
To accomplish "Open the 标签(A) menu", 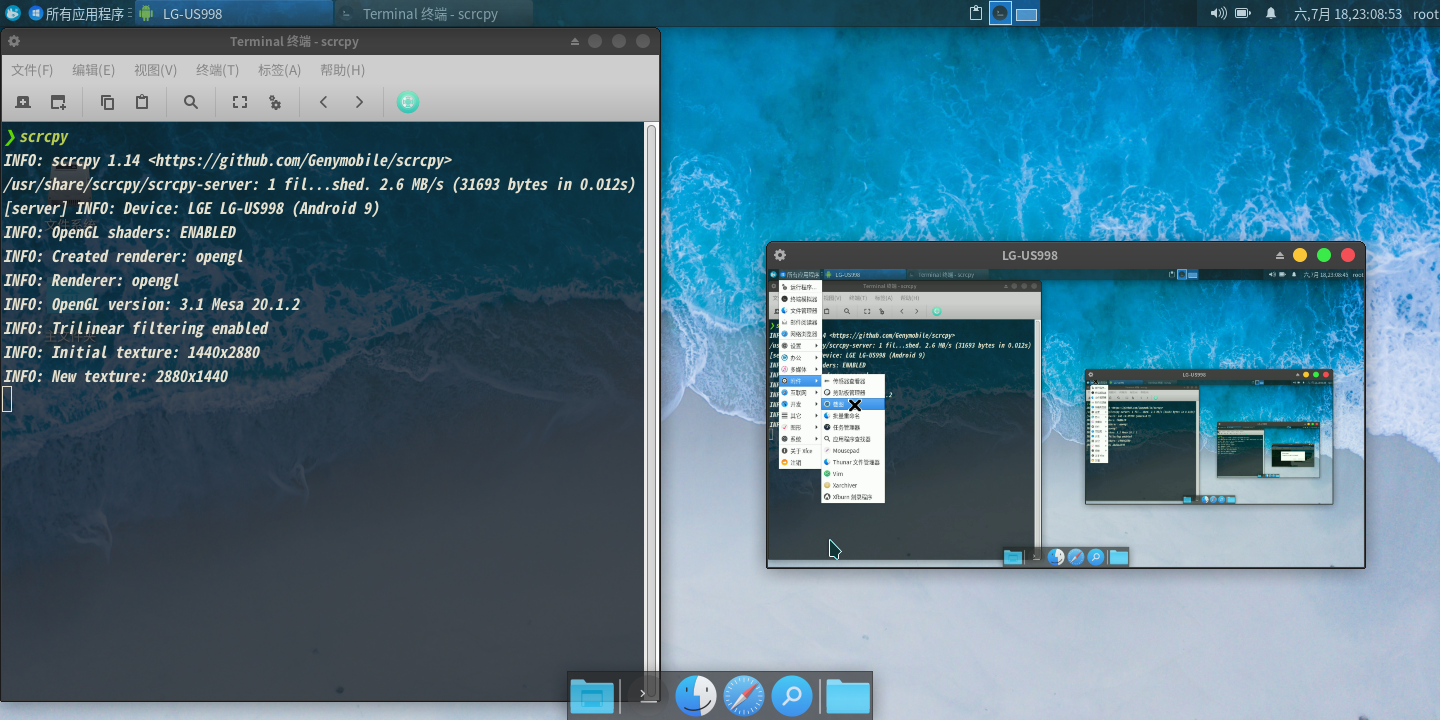I will point(279,70).
